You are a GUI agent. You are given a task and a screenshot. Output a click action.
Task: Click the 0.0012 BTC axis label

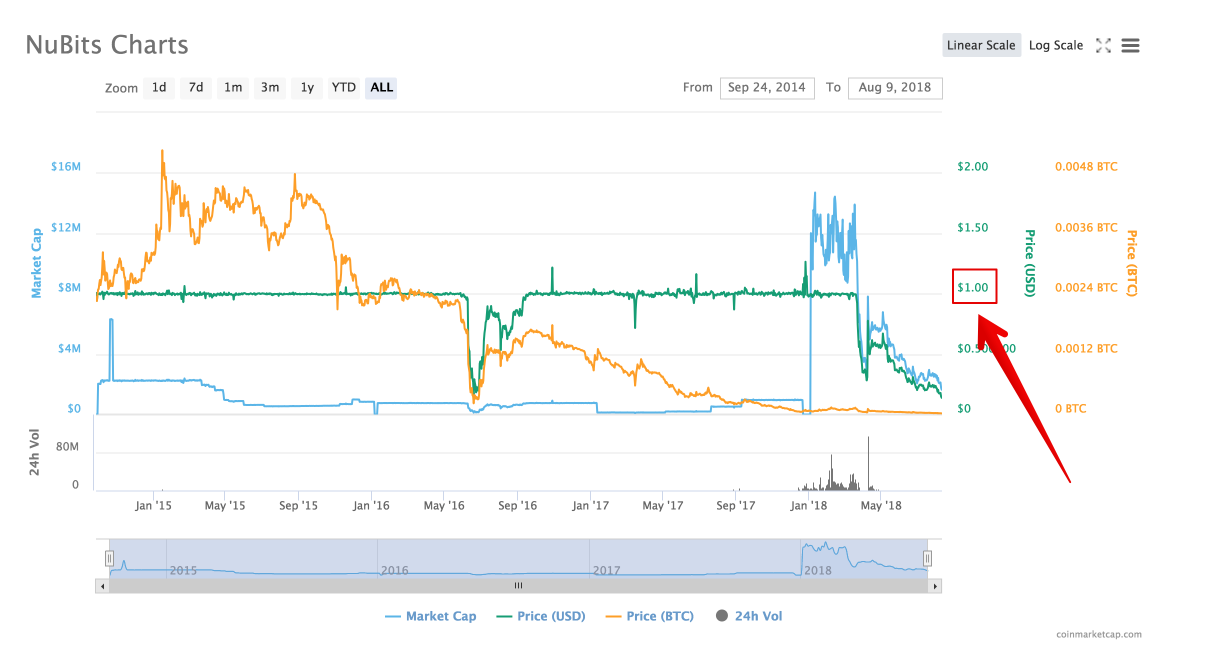pyautogui.click(x=1086, y=348)
